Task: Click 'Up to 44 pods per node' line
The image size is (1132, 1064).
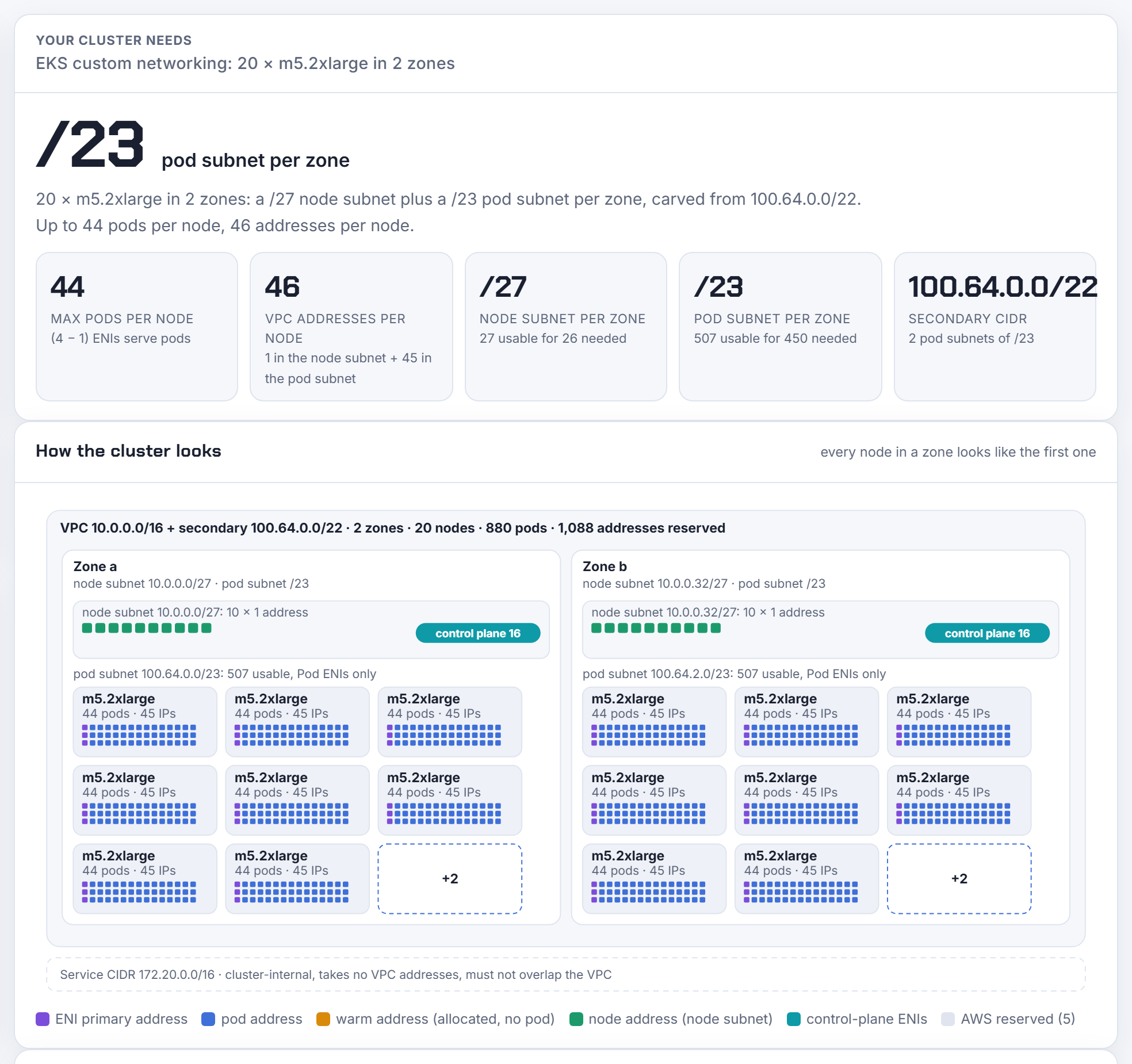Action: click(225, 225)
